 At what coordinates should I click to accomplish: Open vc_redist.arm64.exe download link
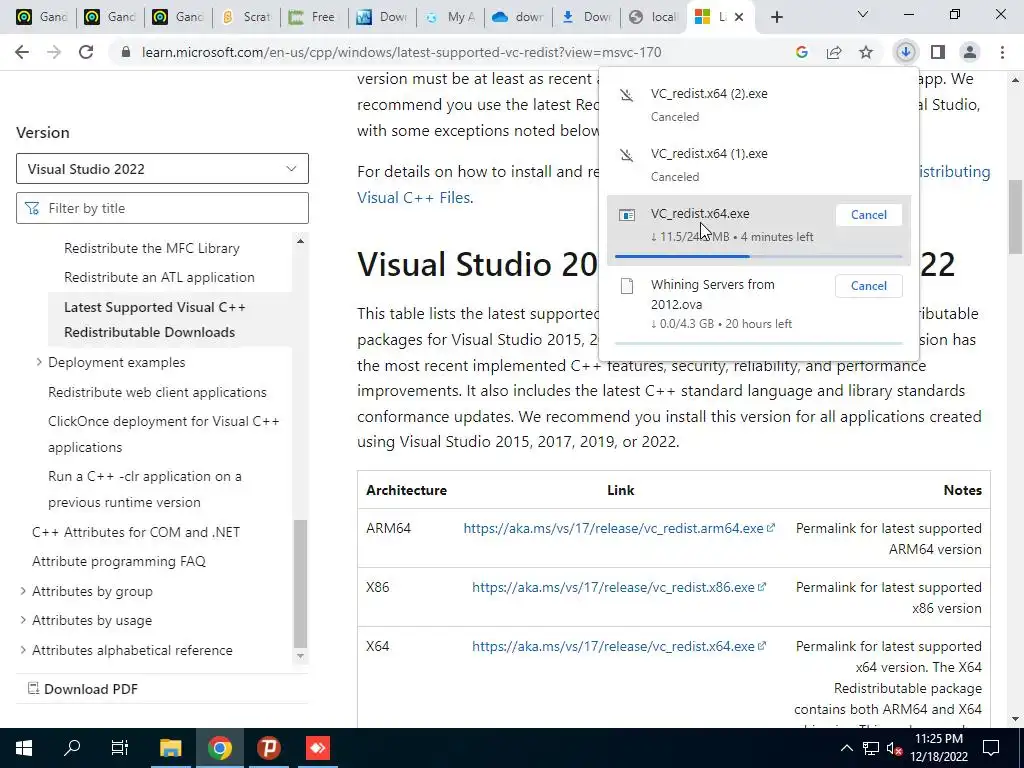(x=618, y=528)
